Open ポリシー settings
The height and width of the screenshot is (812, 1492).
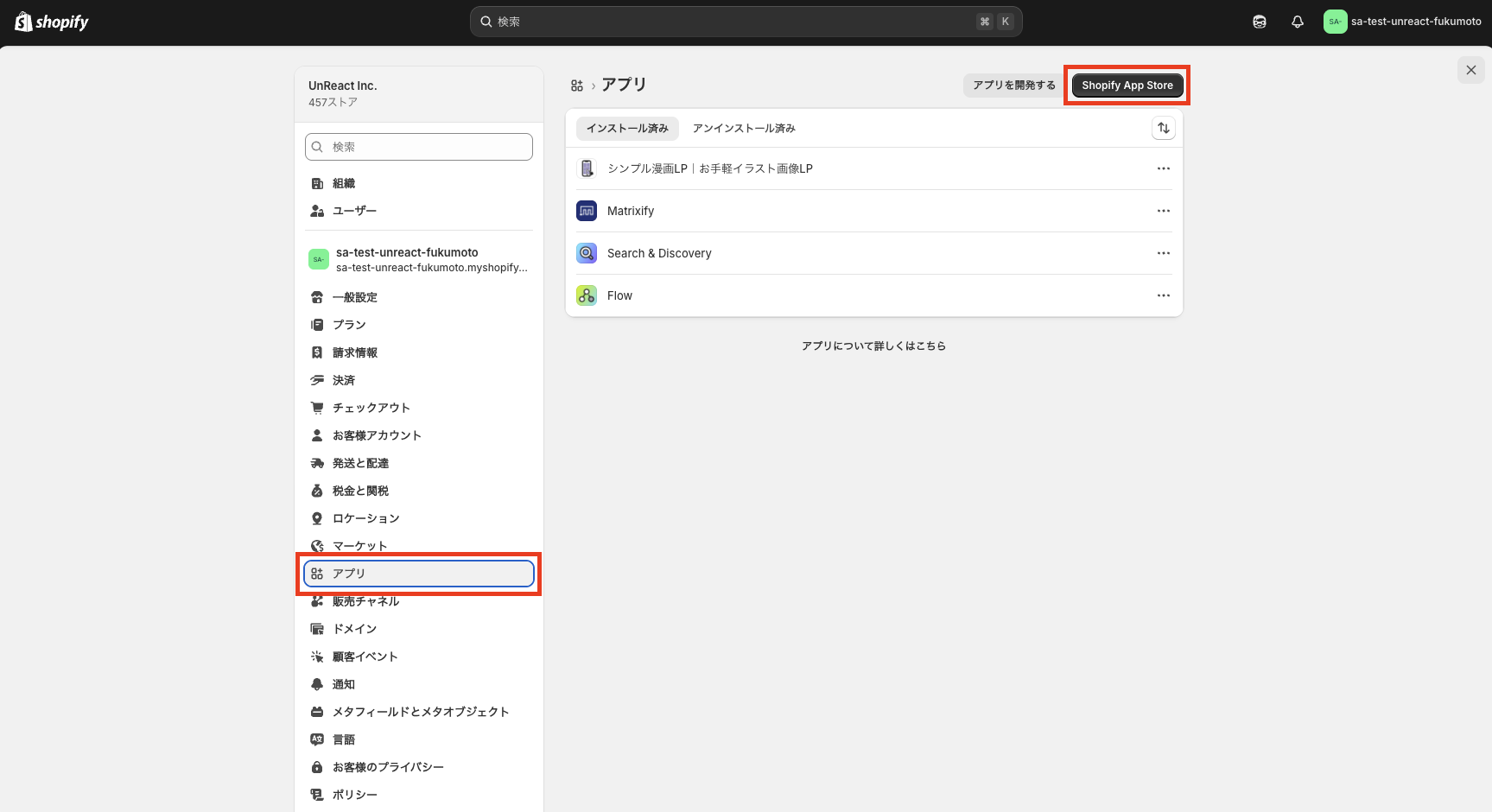pyautogui.click(x=419, y=795)
